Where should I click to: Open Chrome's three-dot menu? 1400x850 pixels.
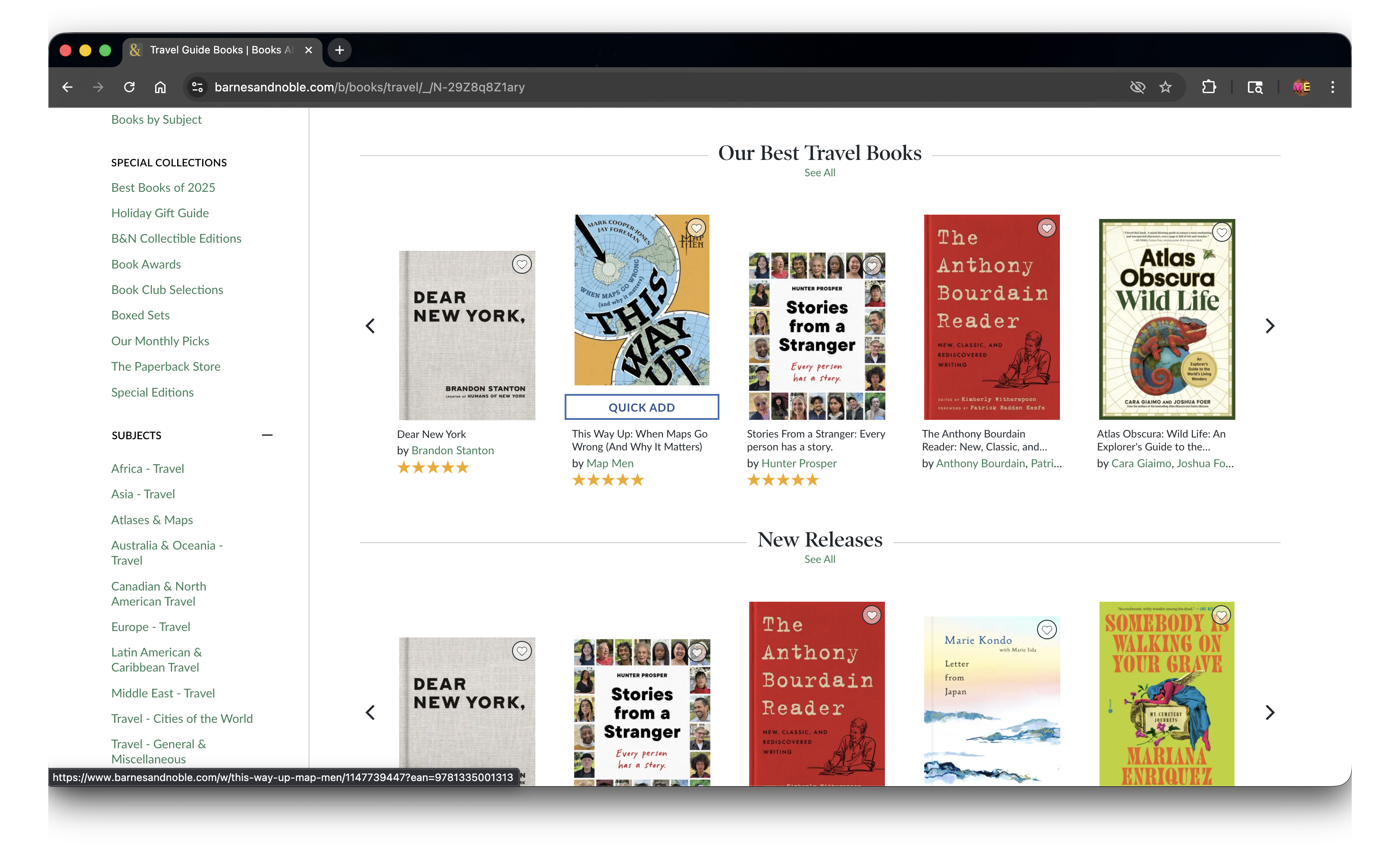(x=1332, y=87)
